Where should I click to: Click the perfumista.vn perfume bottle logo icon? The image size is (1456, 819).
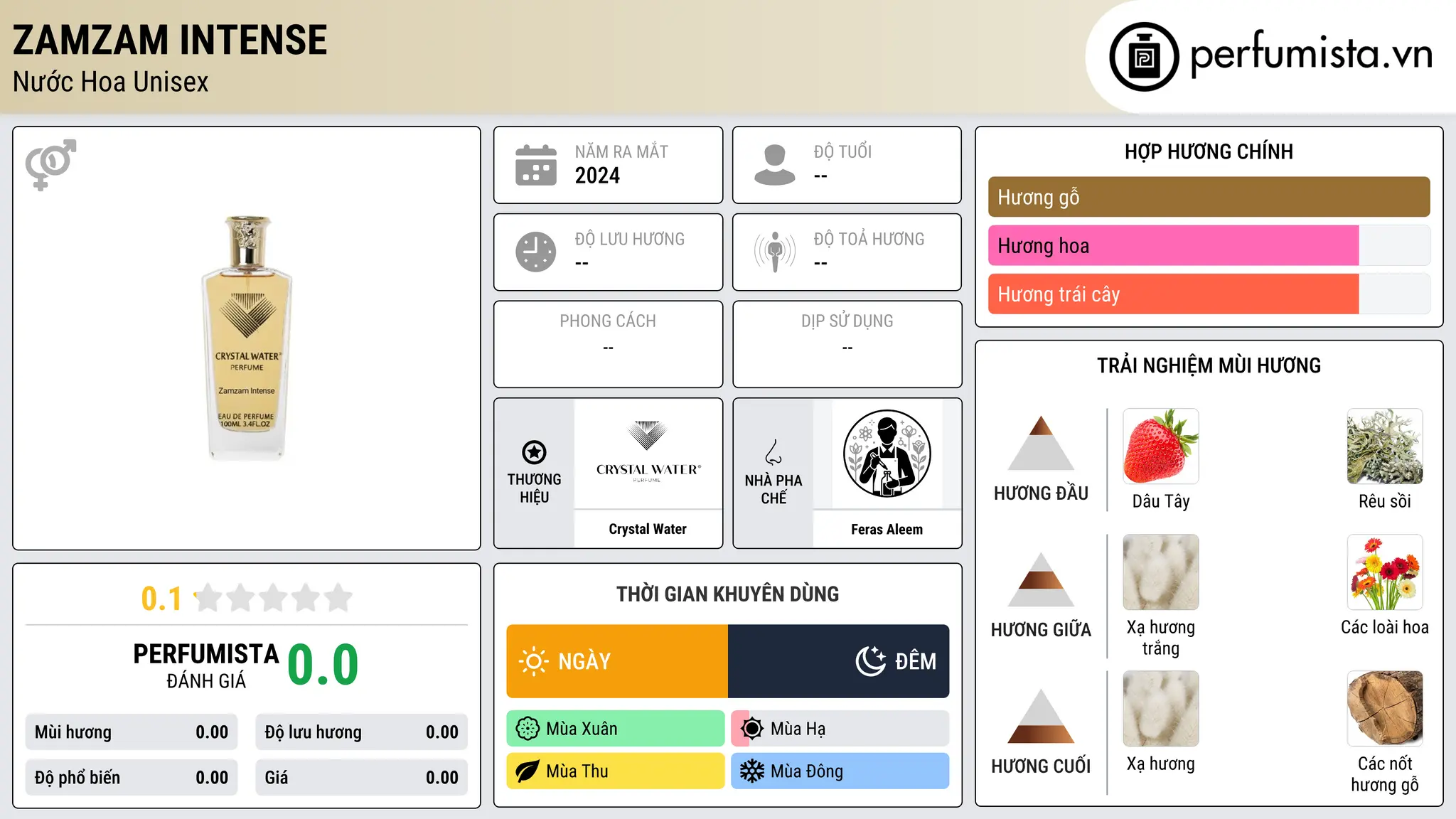tap(1144, 57)
